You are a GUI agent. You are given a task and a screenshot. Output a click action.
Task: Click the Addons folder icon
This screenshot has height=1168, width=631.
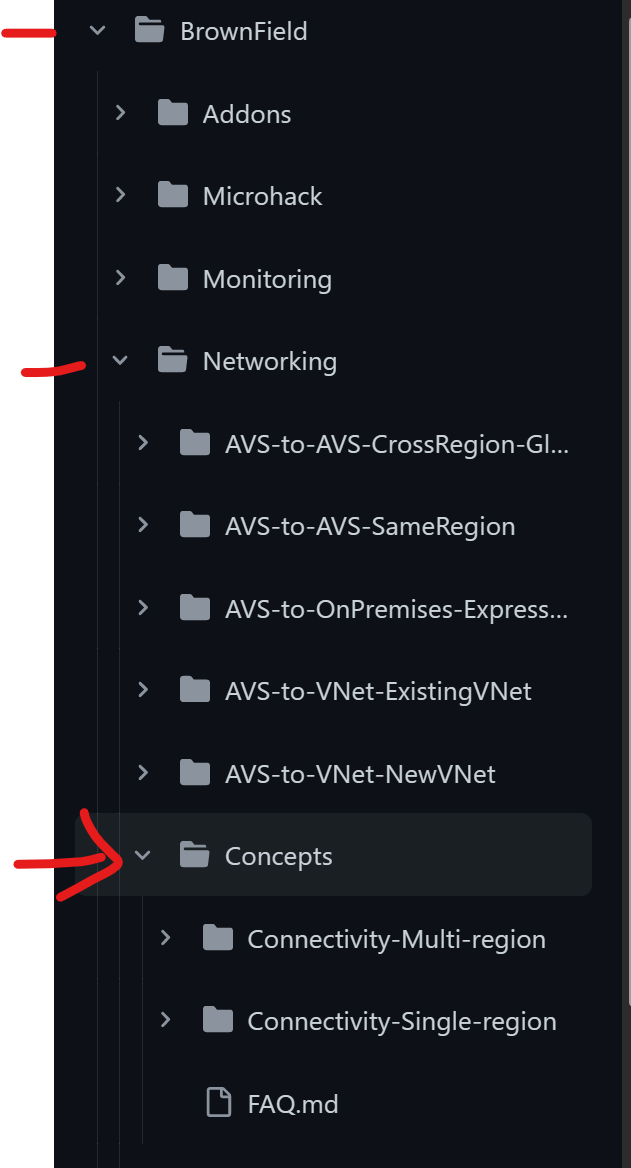171,113
